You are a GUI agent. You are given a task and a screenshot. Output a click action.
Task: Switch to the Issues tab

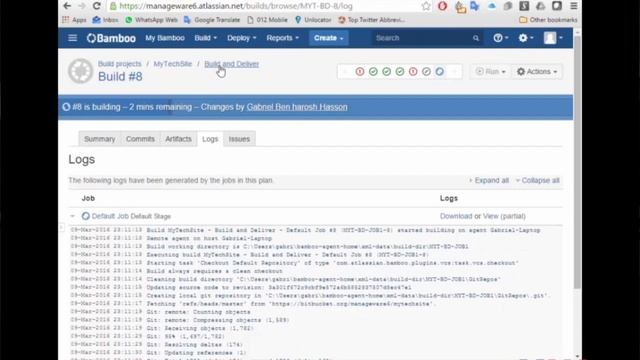pyautogui.click(x=239, y=139)
